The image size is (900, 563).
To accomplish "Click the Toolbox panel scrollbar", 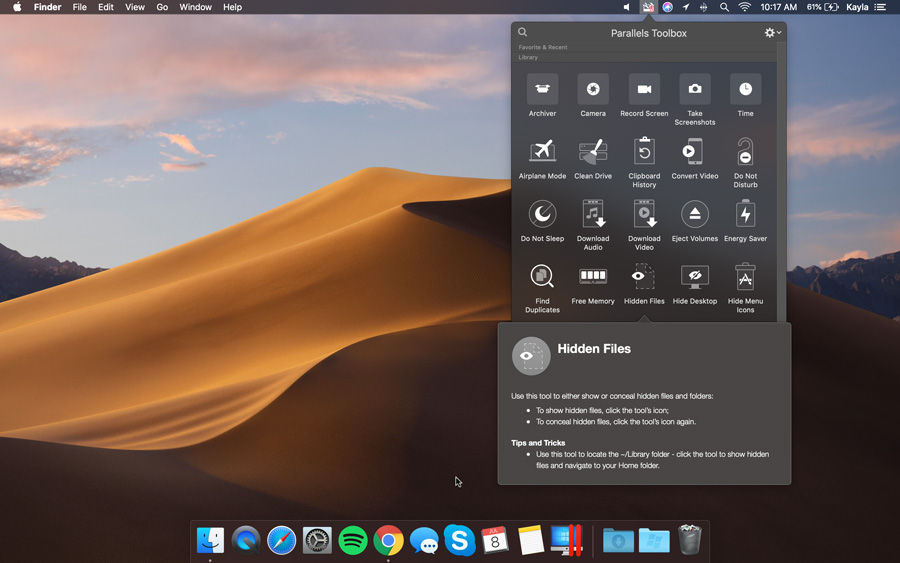I will pos(781,184).
